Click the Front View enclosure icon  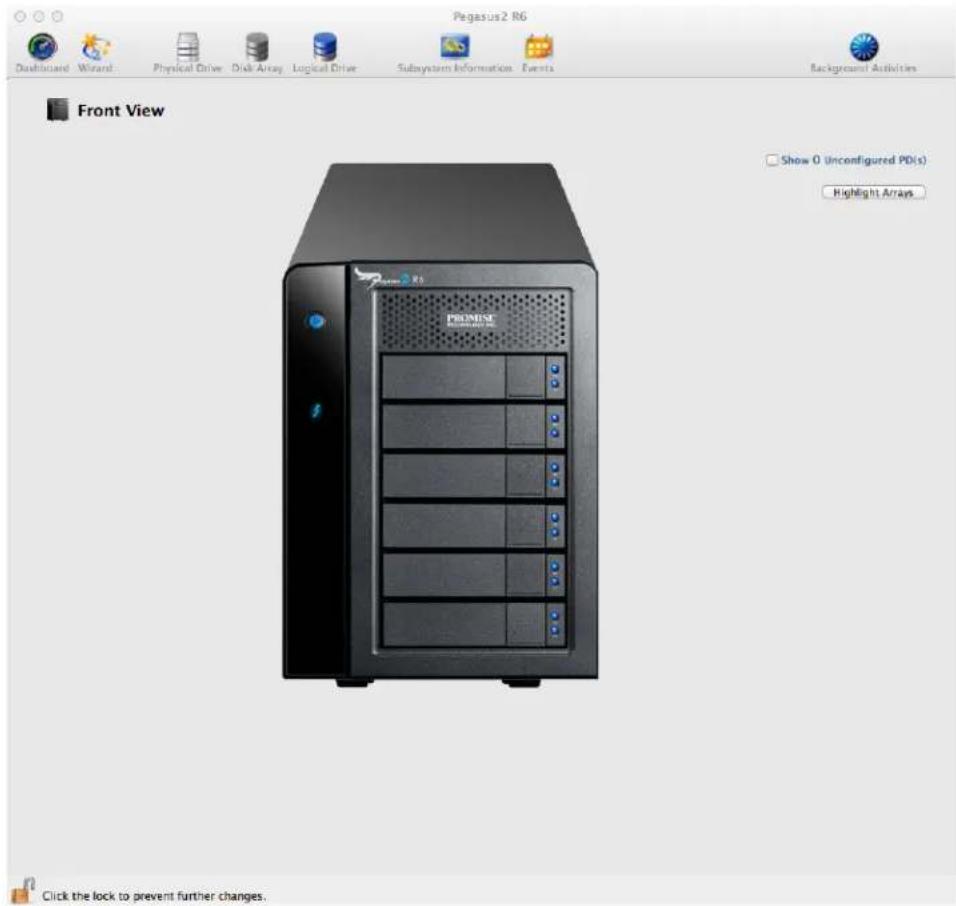[x=57, y=110]
